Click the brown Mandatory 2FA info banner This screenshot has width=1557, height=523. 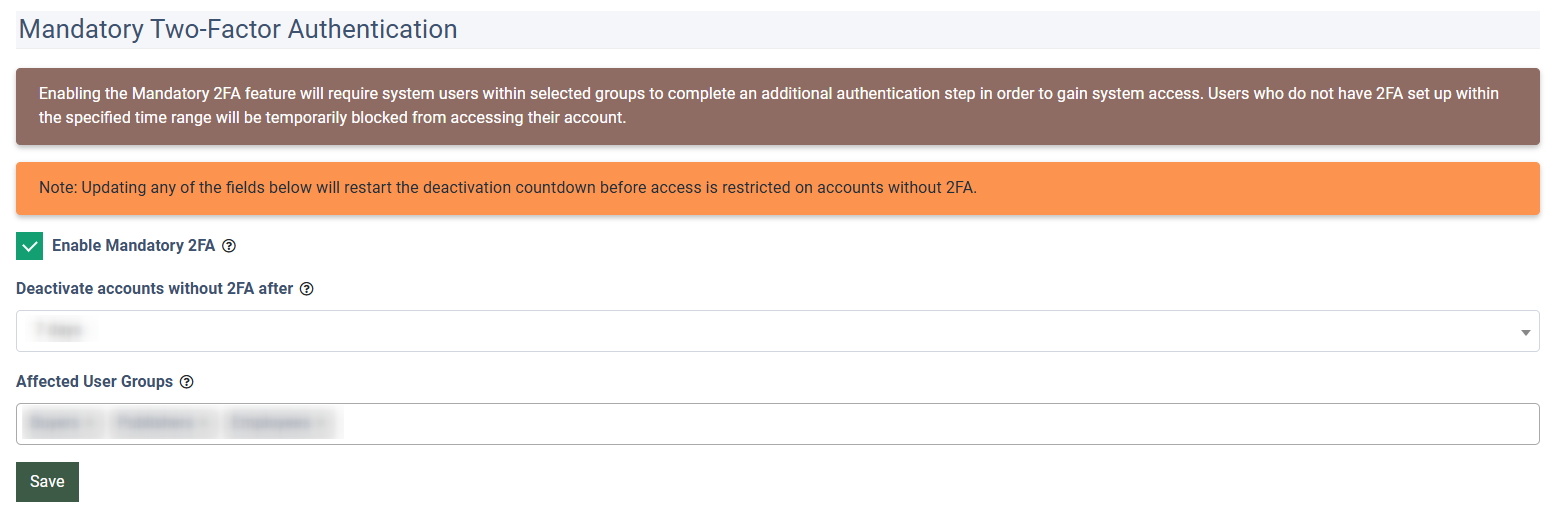tap(777, 106)
